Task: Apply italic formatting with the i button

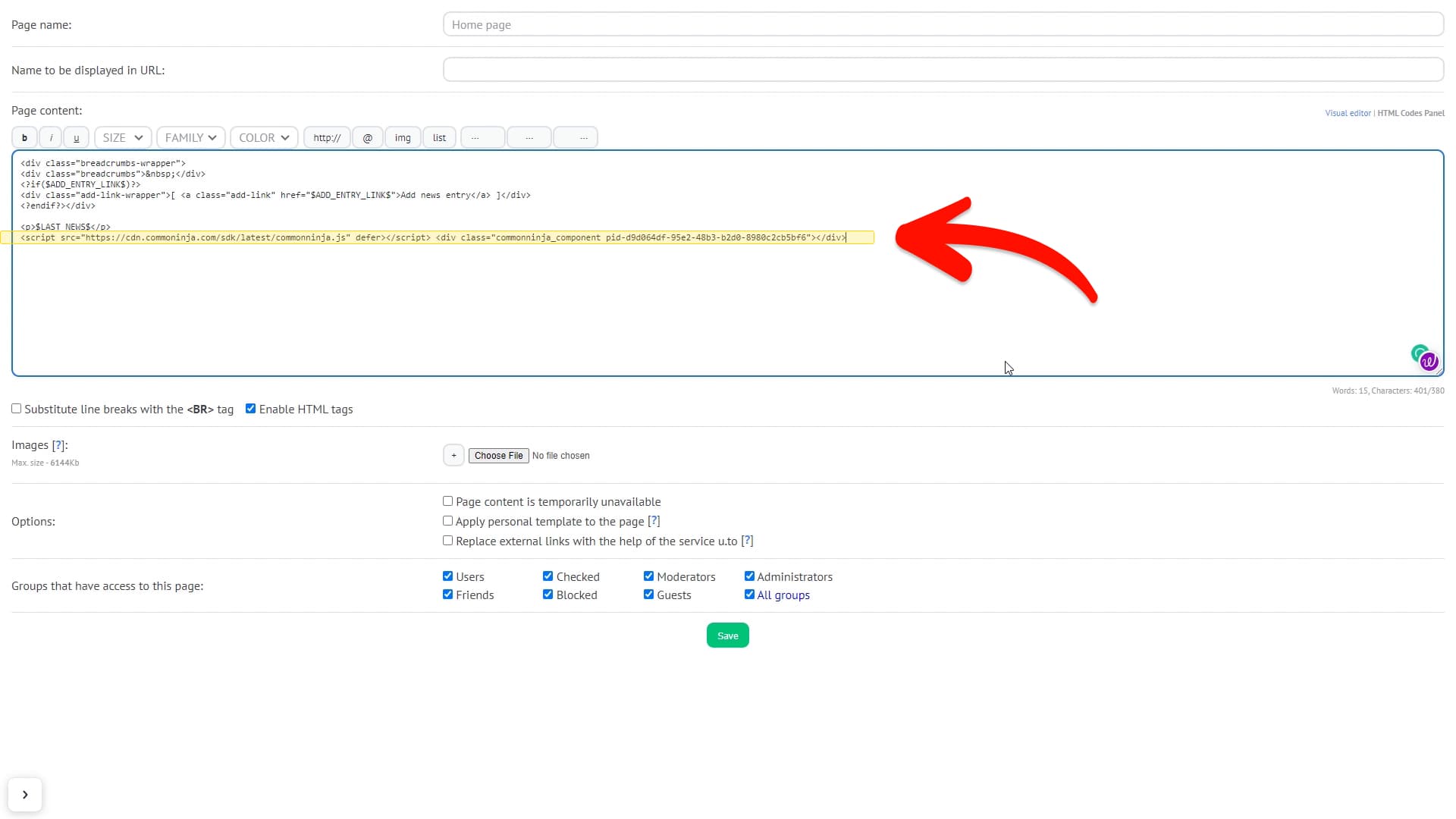Action: click(x=51, y=138)
